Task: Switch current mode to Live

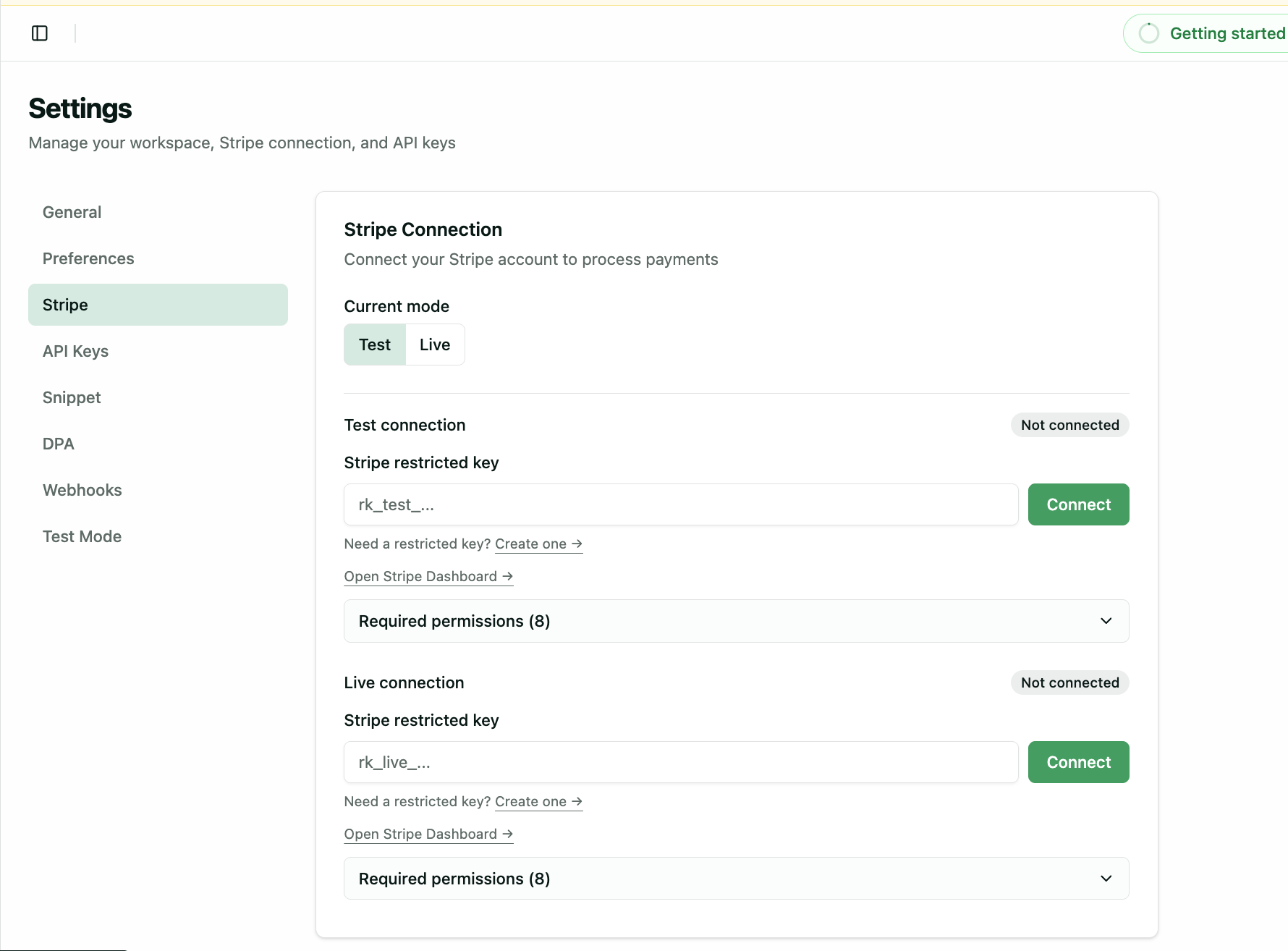Action: (435, 345)
